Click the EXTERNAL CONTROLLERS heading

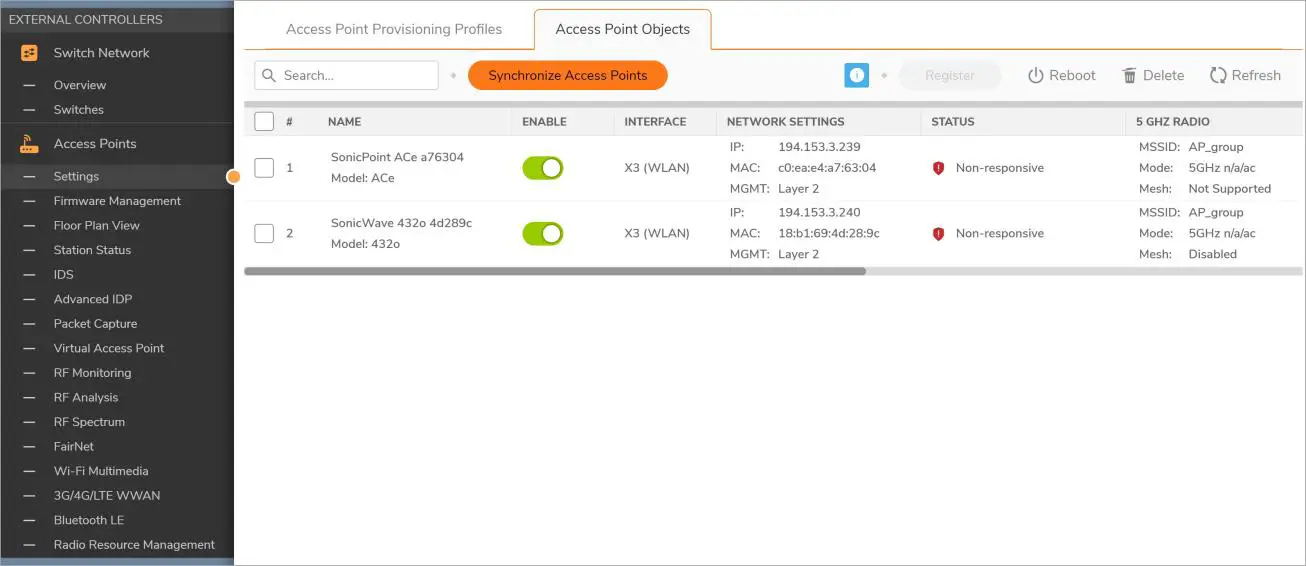point(85,19)
